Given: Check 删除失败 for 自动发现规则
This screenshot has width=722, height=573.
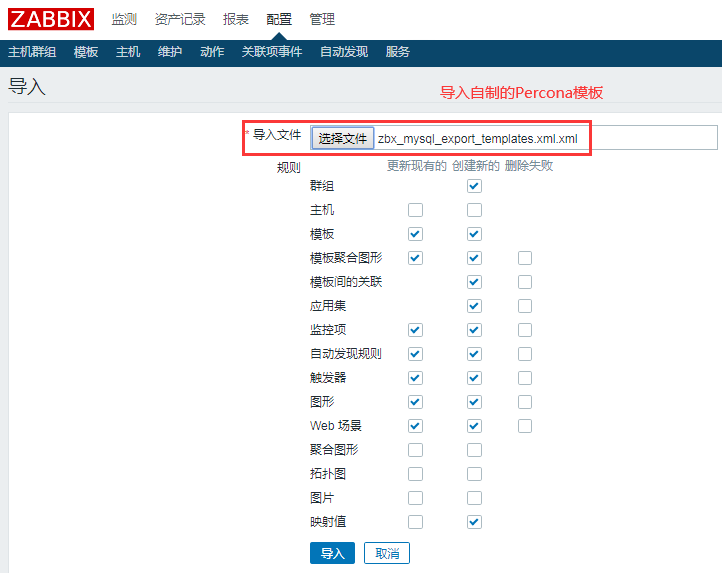Looking at the screenshot, I should tap(525, 354).
